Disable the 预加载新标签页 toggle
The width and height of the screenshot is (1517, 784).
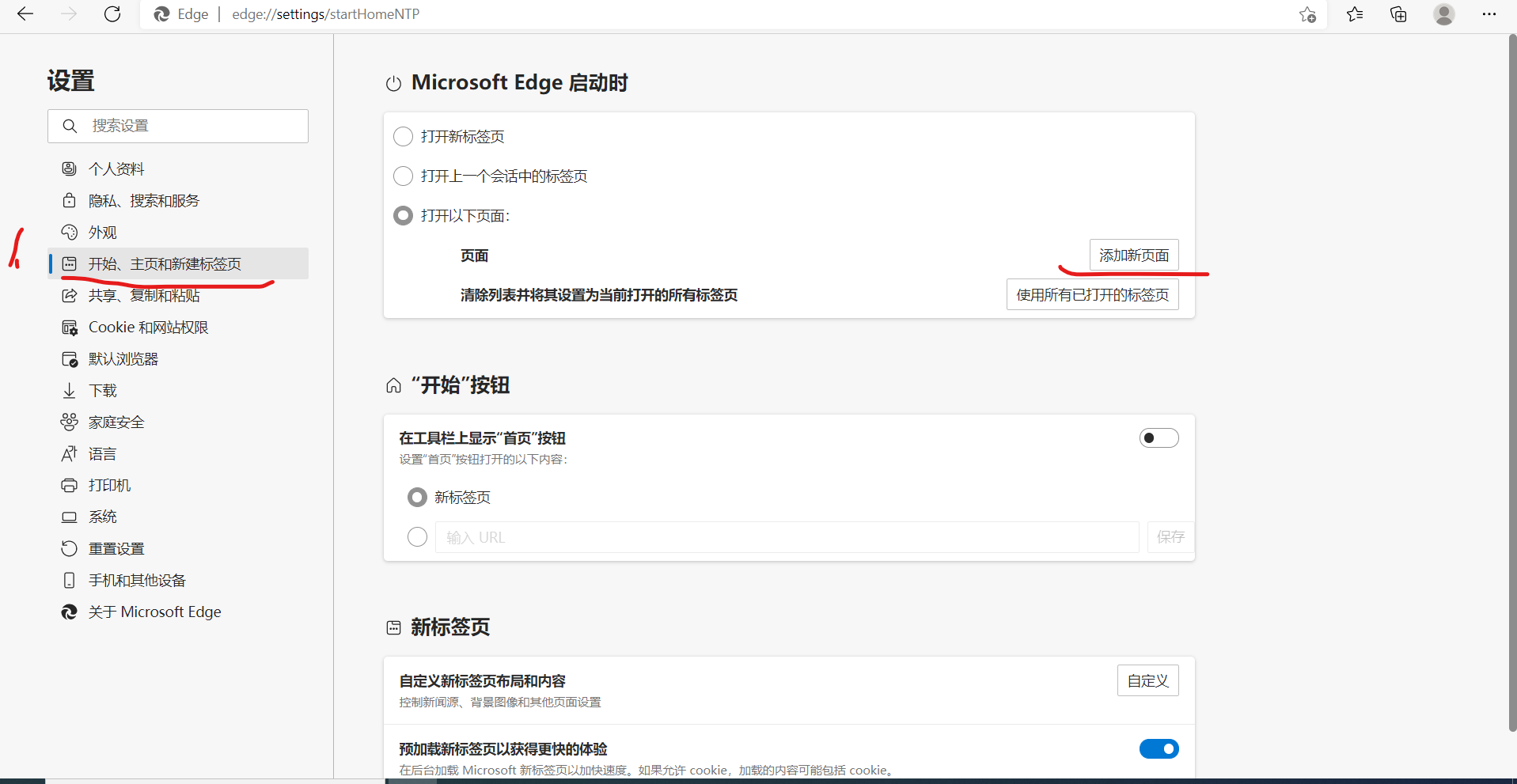[x=1159, y=748]
